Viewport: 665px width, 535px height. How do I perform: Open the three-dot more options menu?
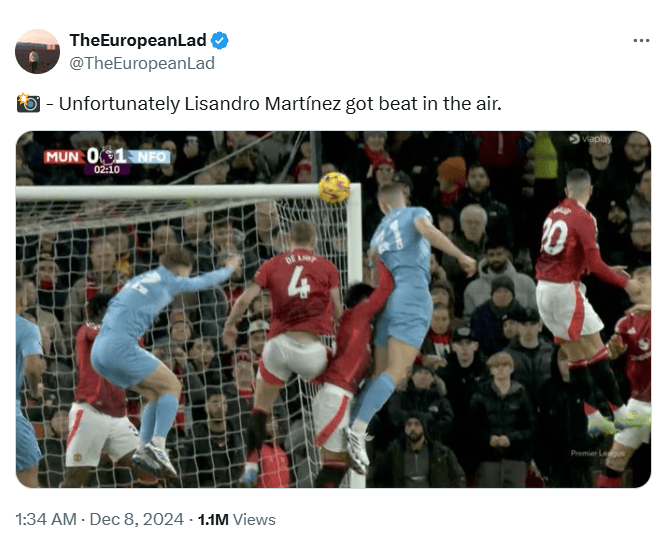tap(641, 41)
